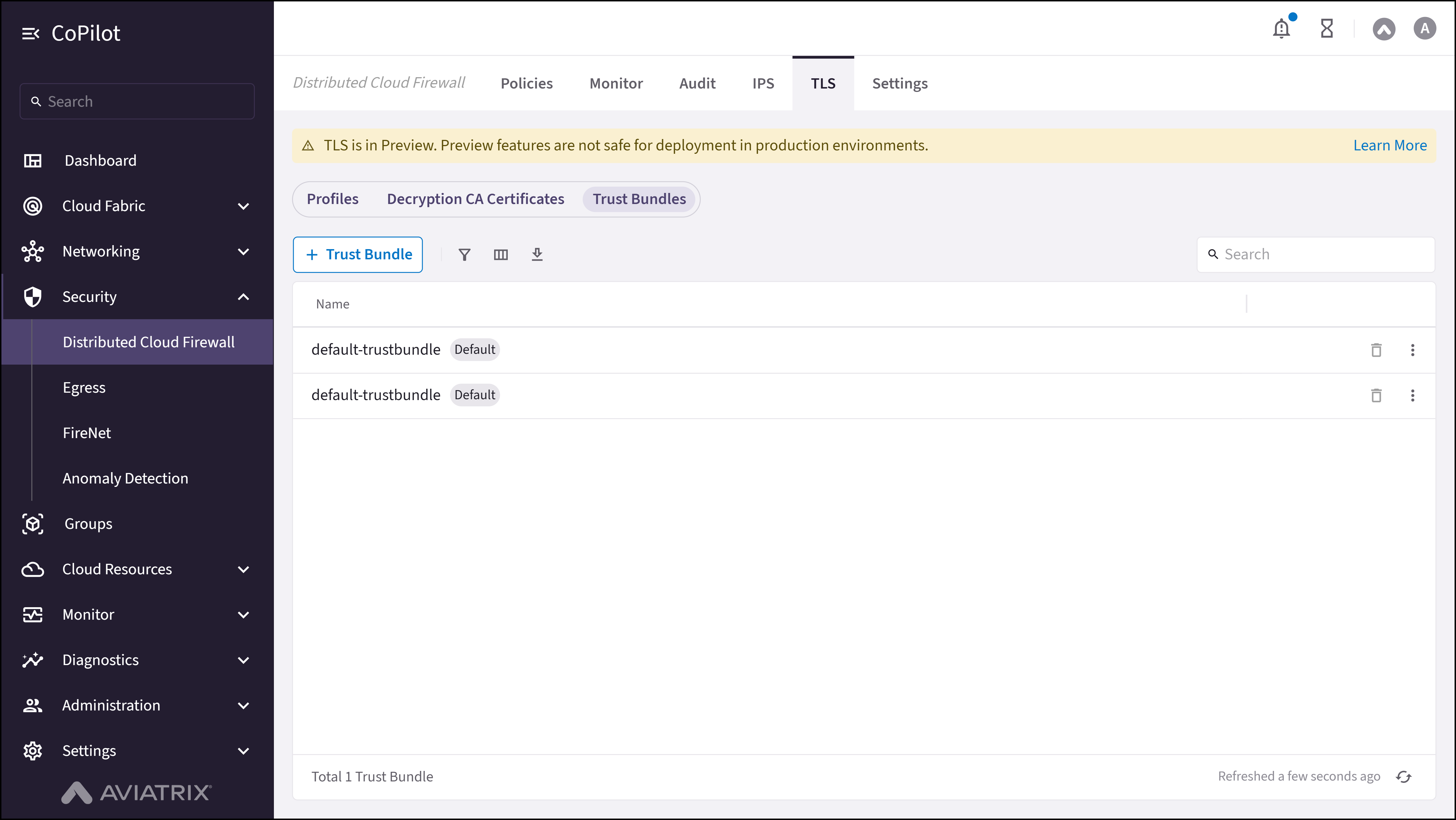
Task: Expand the Settings sidebar chevron
Action: (244, 751)
